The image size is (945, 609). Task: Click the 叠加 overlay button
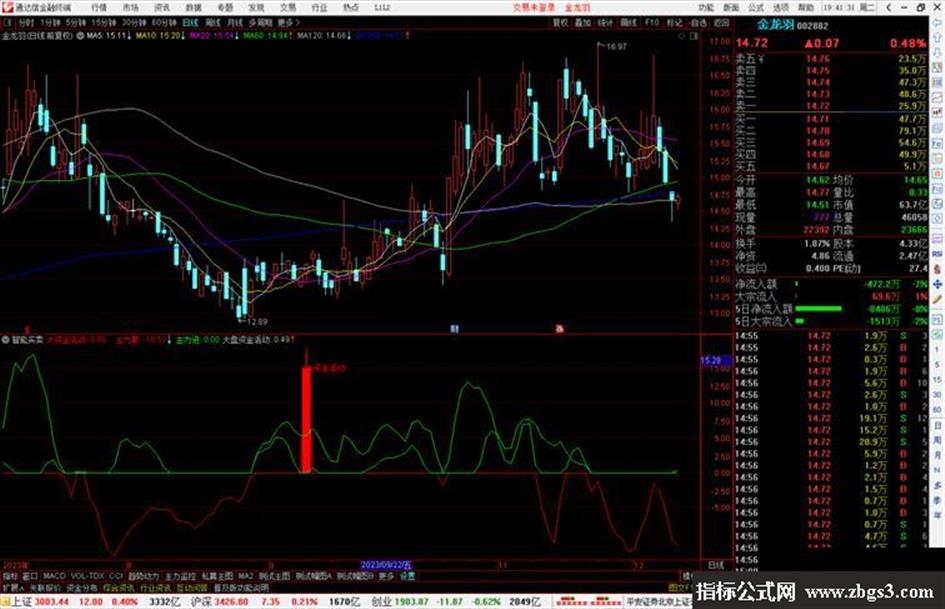point(583,22)
